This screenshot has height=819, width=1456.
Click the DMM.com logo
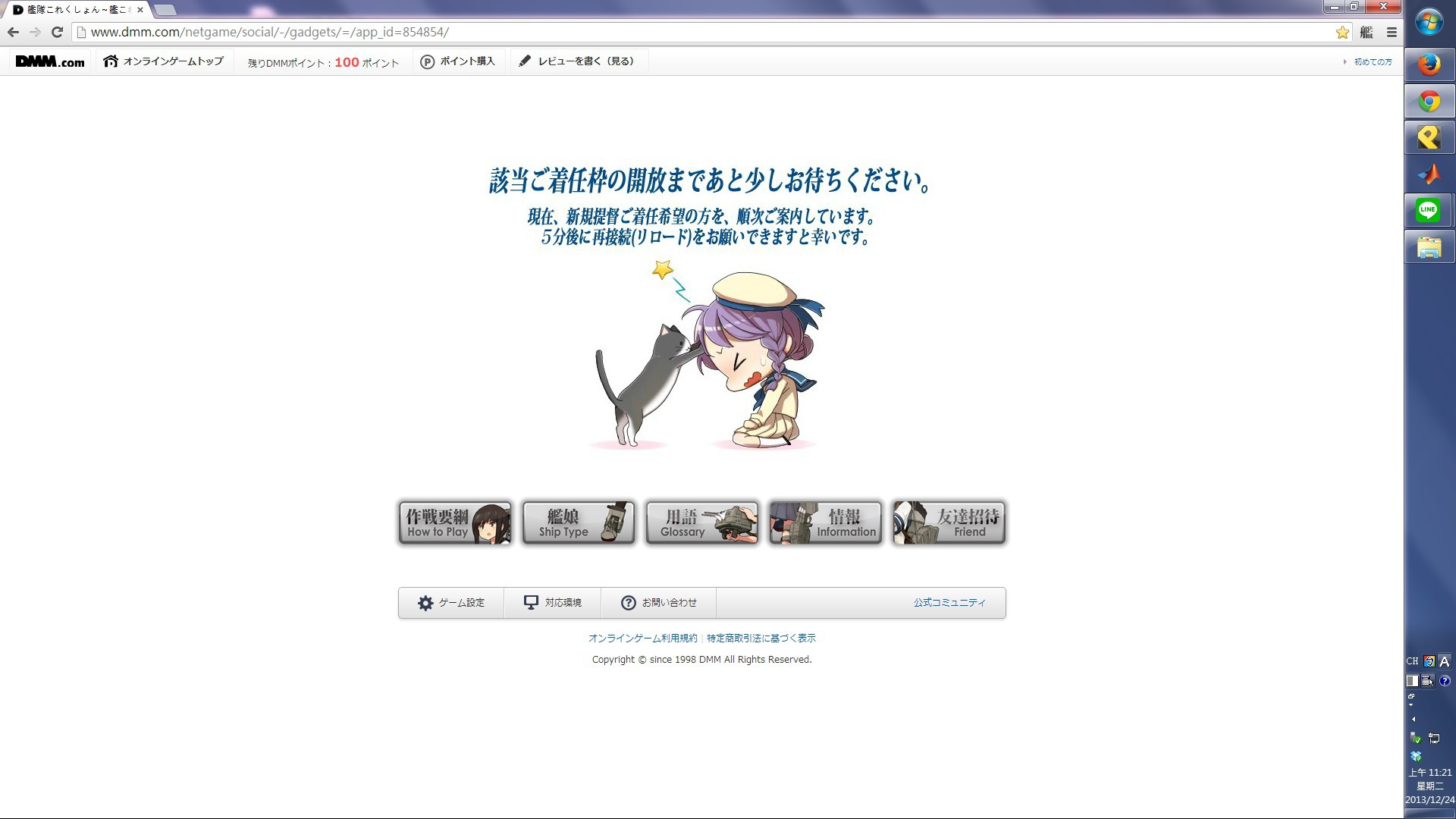[x=50, y=61]
